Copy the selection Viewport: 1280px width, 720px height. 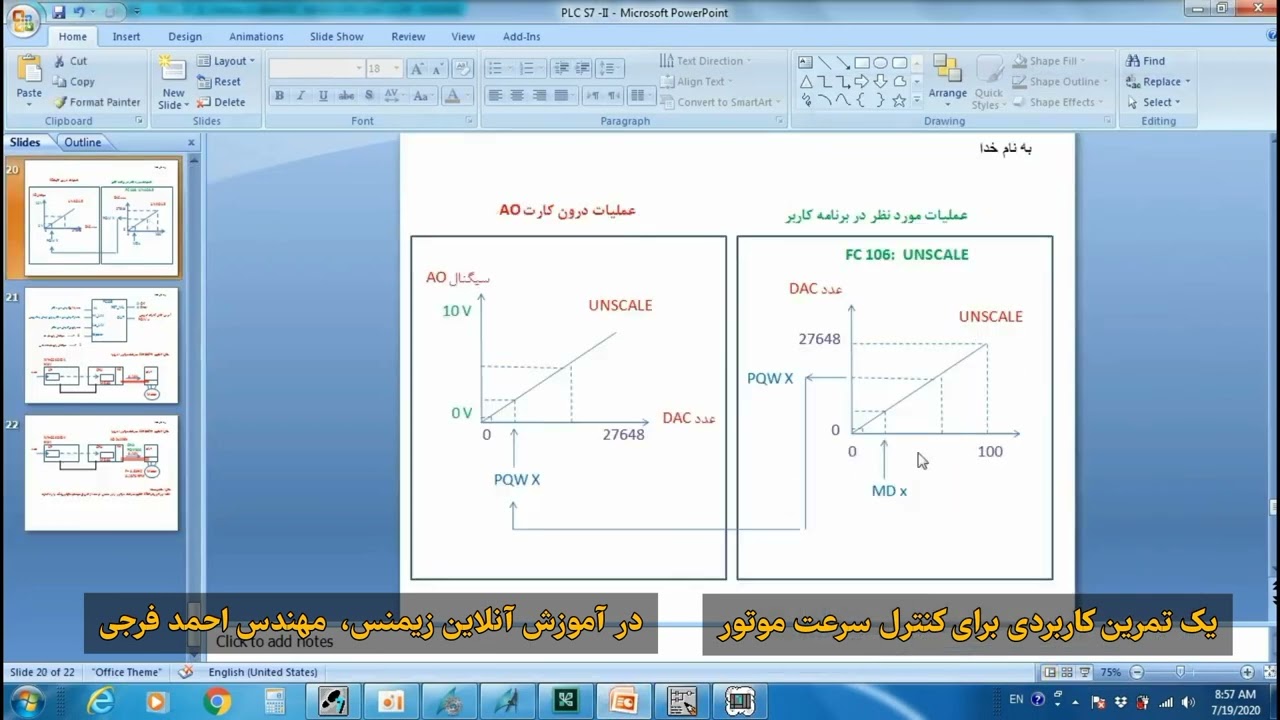click(x=73, y=82)
